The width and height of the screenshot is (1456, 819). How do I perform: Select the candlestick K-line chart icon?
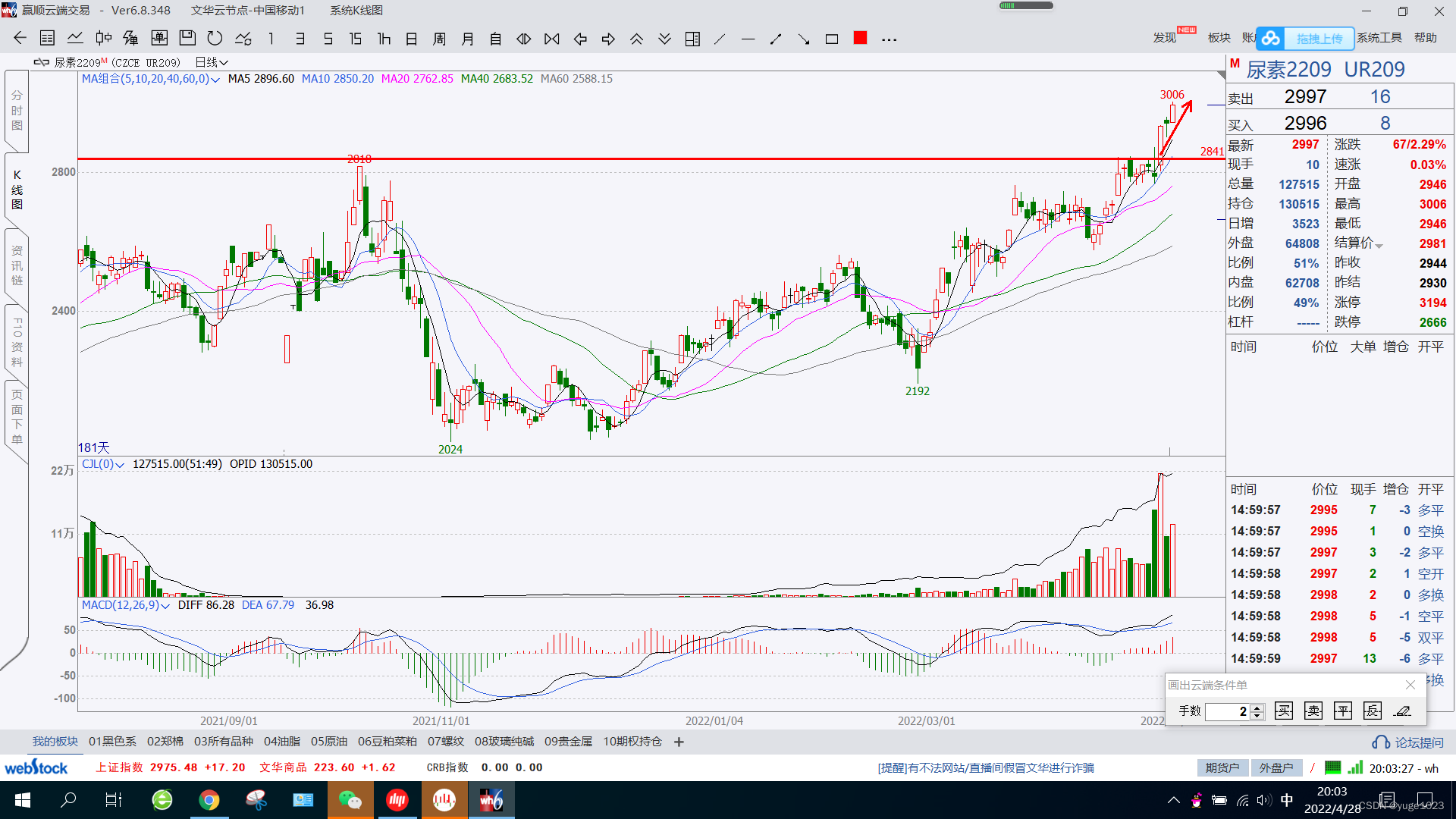pyautogui.click(x=104, y=39)
